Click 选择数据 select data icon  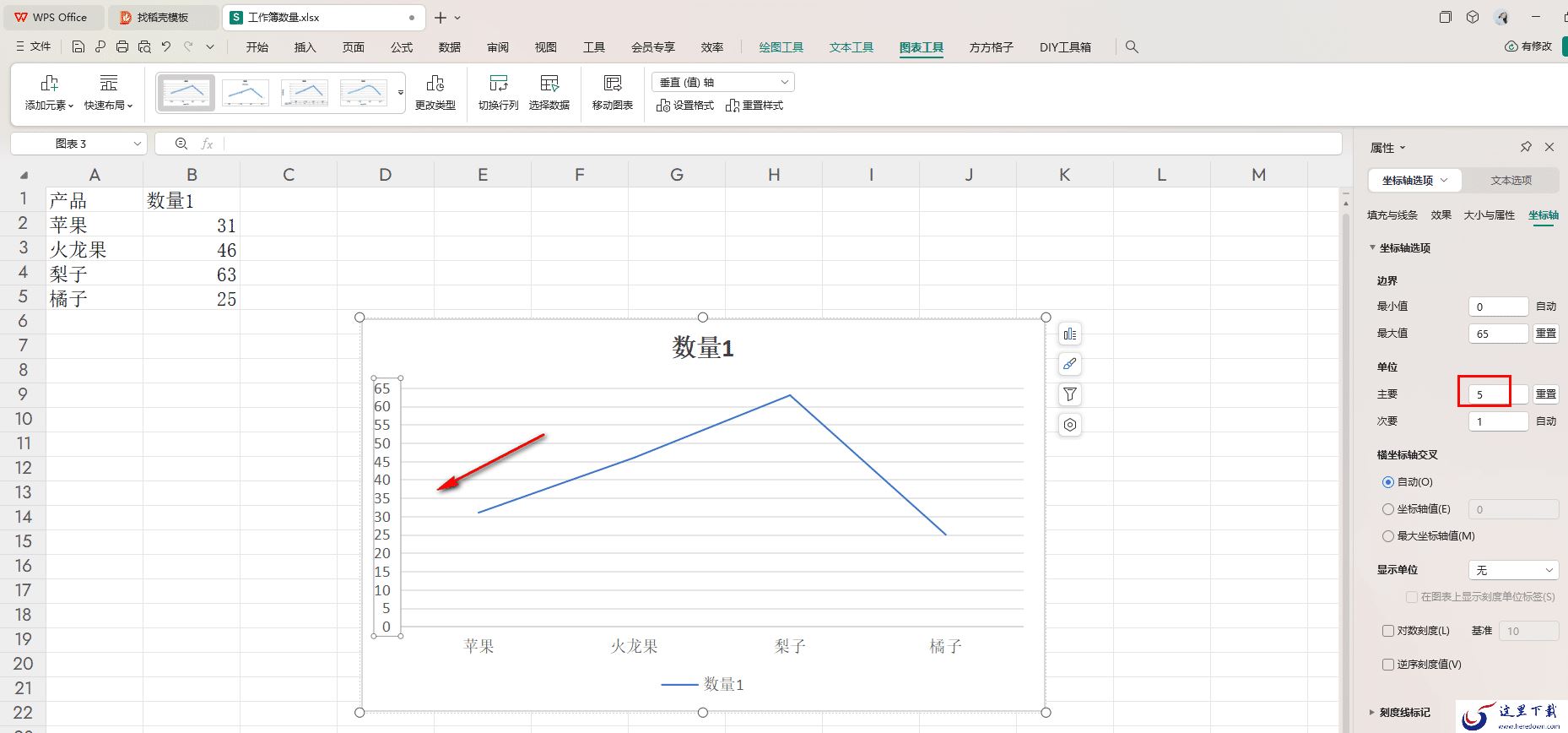(x=549, y=83)
